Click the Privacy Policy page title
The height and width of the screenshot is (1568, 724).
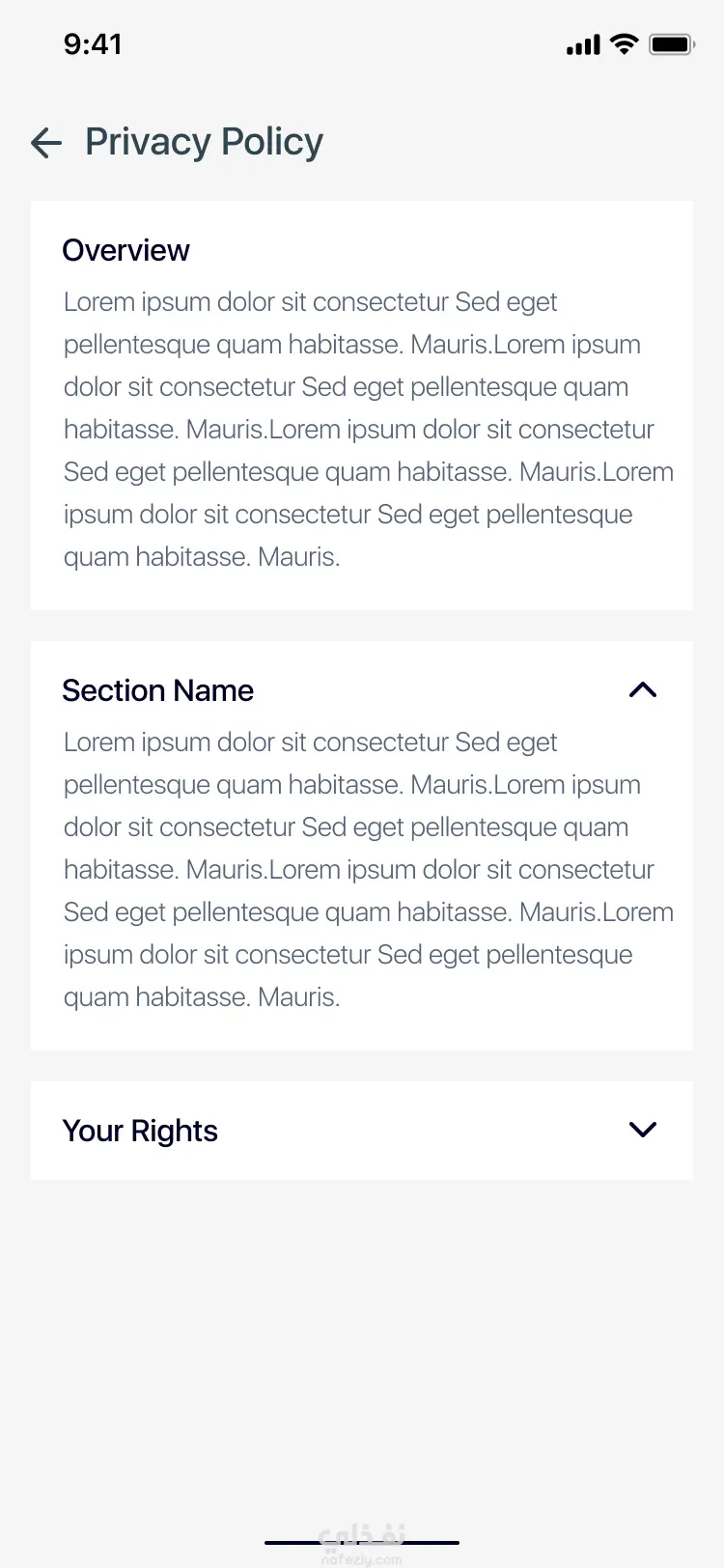[204, 142]
